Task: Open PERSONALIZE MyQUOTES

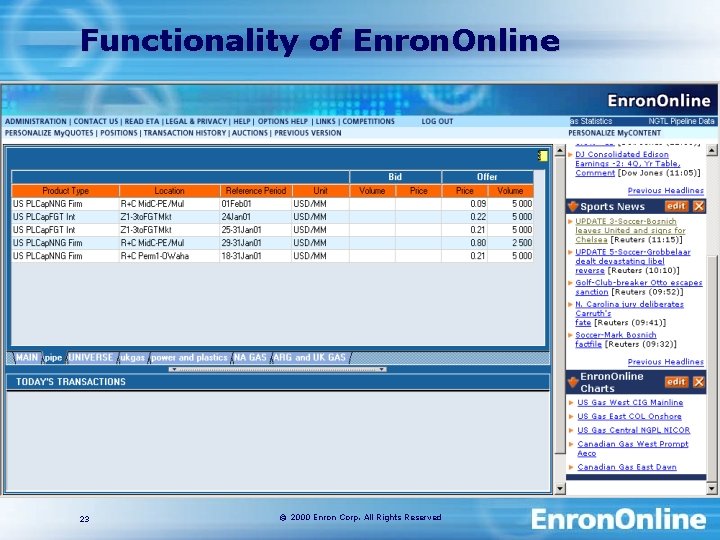Action: [49, 133]
